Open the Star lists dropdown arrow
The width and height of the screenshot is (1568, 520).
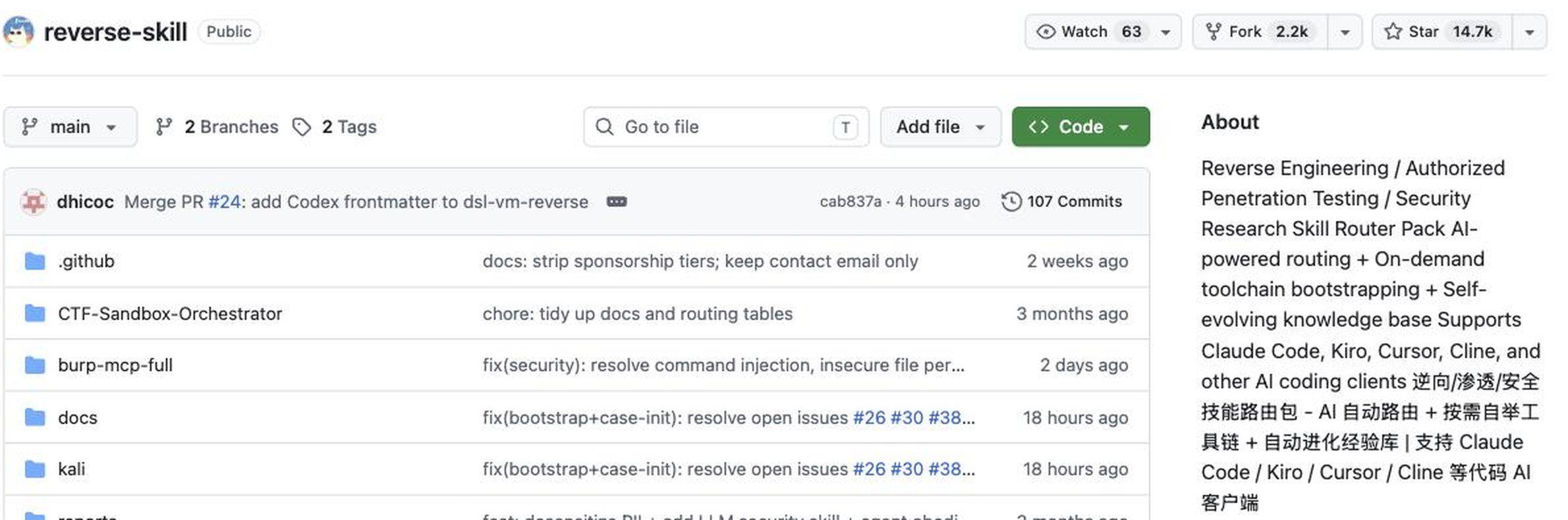pyautogui.click(x=1529, y=32)
